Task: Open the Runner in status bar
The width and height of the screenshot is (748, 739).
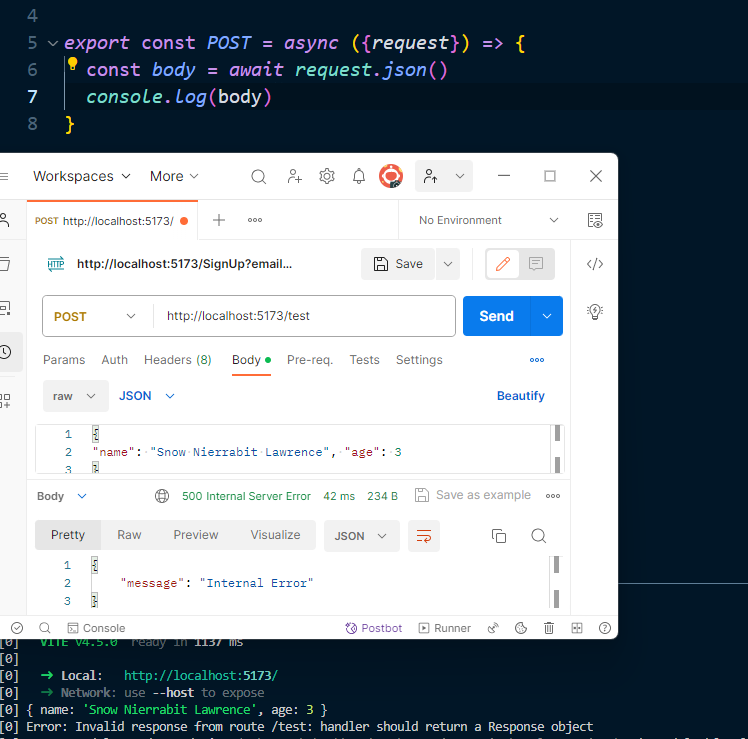Action: coord(445,628)
